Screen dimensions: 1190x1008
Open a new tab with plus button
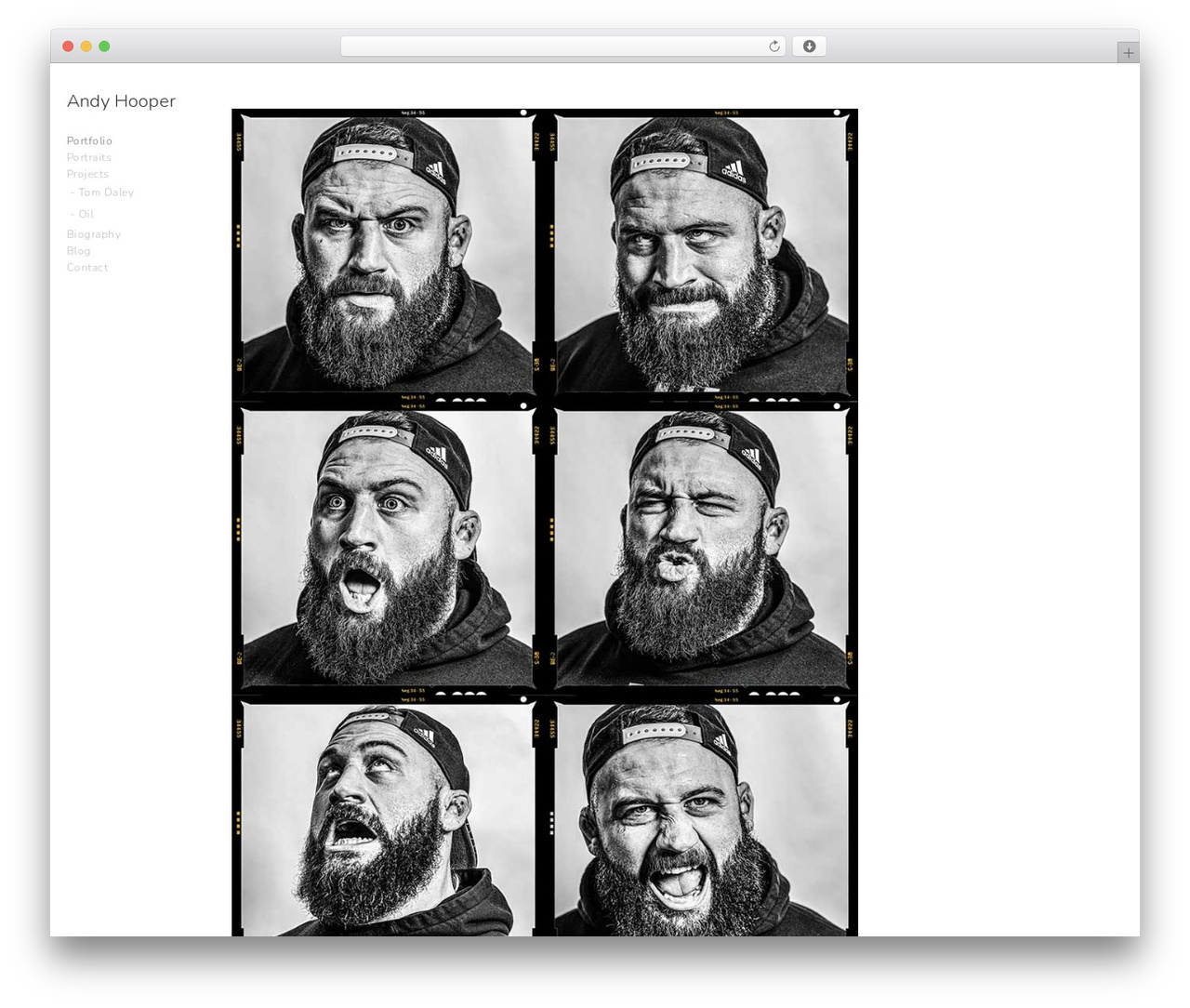(x=1128, y=53)
